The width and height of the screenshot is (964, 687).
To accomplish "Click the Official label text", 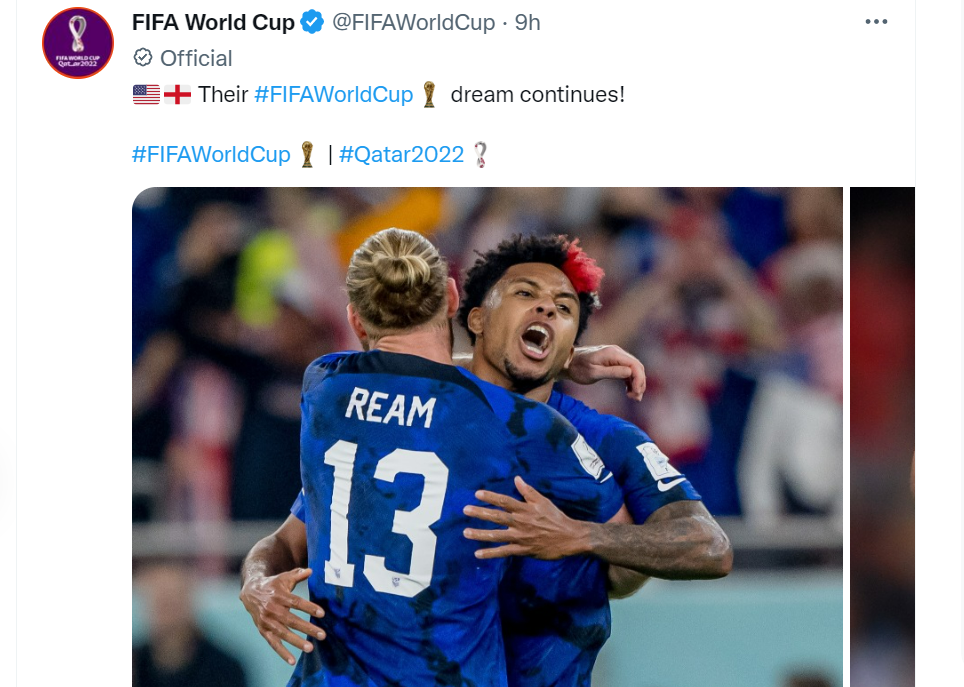I will click(x=196, y=58).
